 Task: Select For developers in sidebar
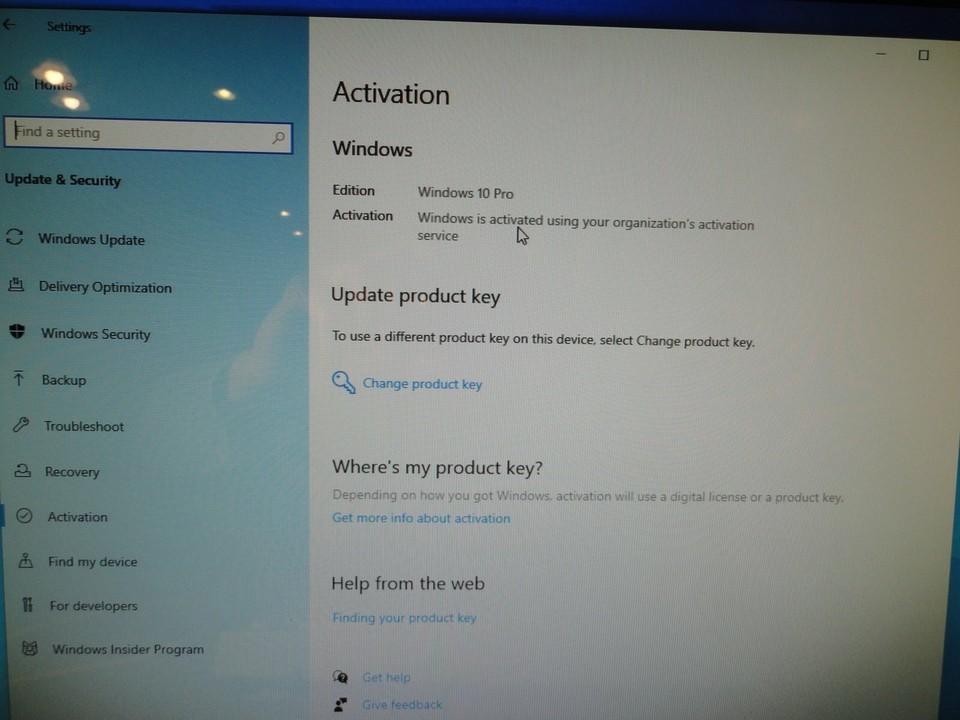pos(93,606)
